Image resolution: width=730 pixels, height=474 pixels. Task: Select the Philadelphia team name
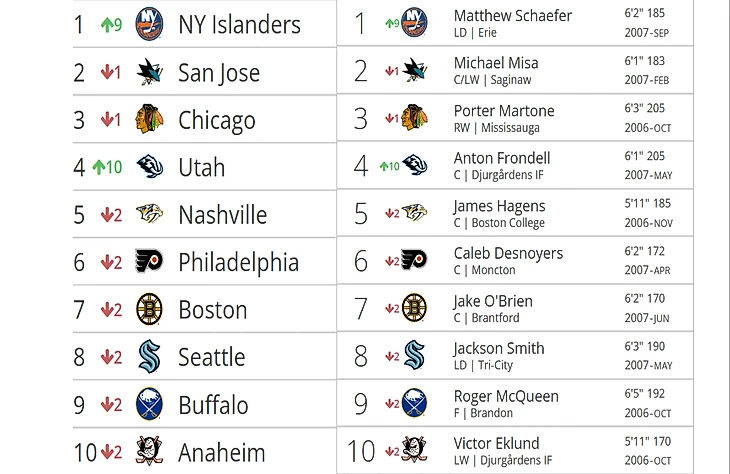238,262
